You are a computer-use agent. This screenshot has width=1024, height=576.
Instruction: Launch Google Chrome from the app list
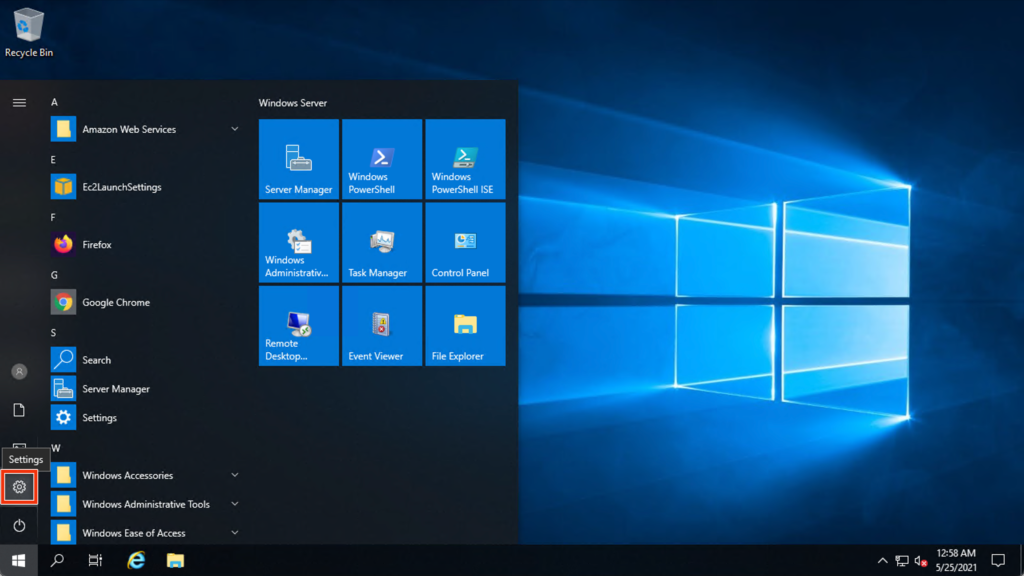tap(146, 302)
